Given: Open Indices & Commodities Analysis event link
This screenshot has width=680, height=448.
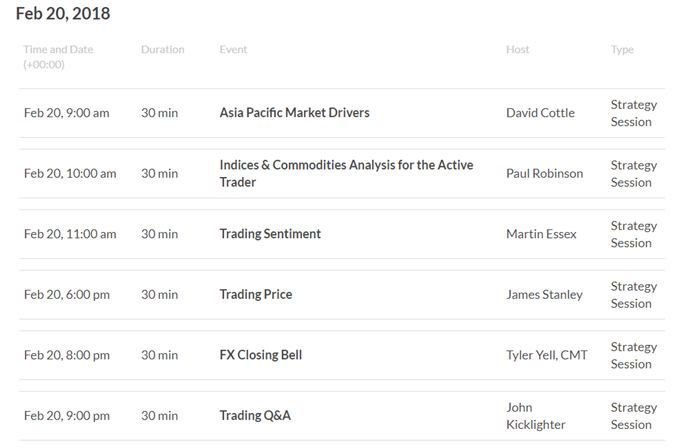Looking at the screenshot, I should 346,173.
